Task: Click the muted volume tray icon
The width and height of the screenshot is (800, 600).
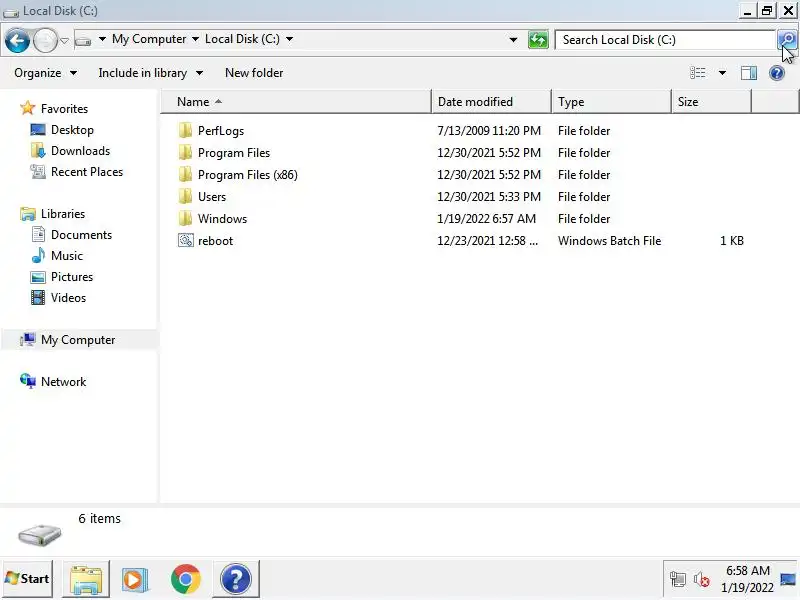Action: 702,579
